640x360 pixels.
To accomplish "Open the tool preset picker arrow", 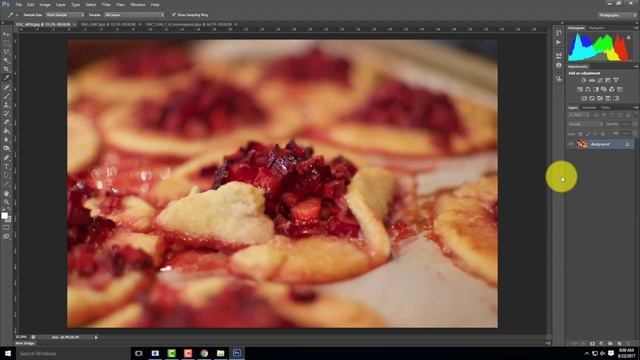I will tap(17, 15).
